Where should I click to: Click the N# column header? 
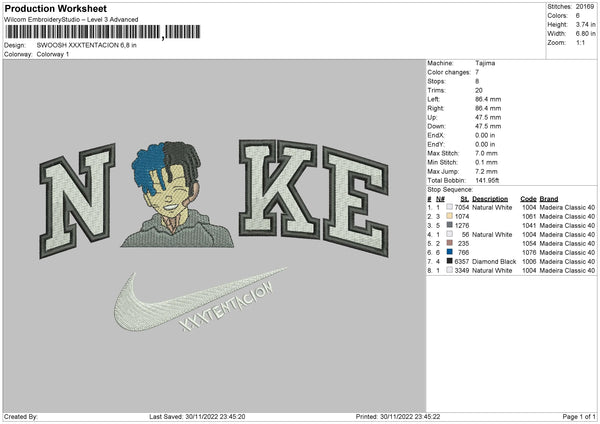[x=440, y=199]
